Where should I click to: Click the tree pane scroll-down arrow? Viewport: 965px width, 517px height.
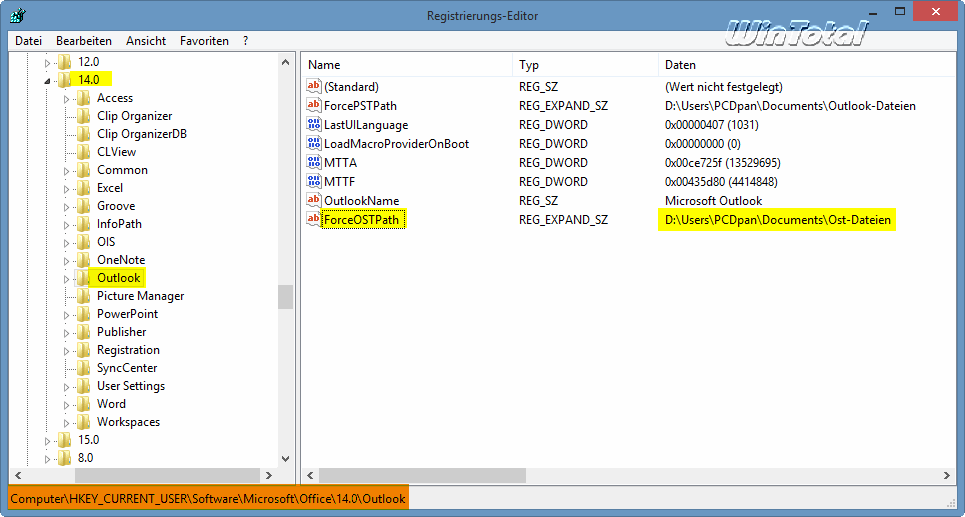pos(285,459)
